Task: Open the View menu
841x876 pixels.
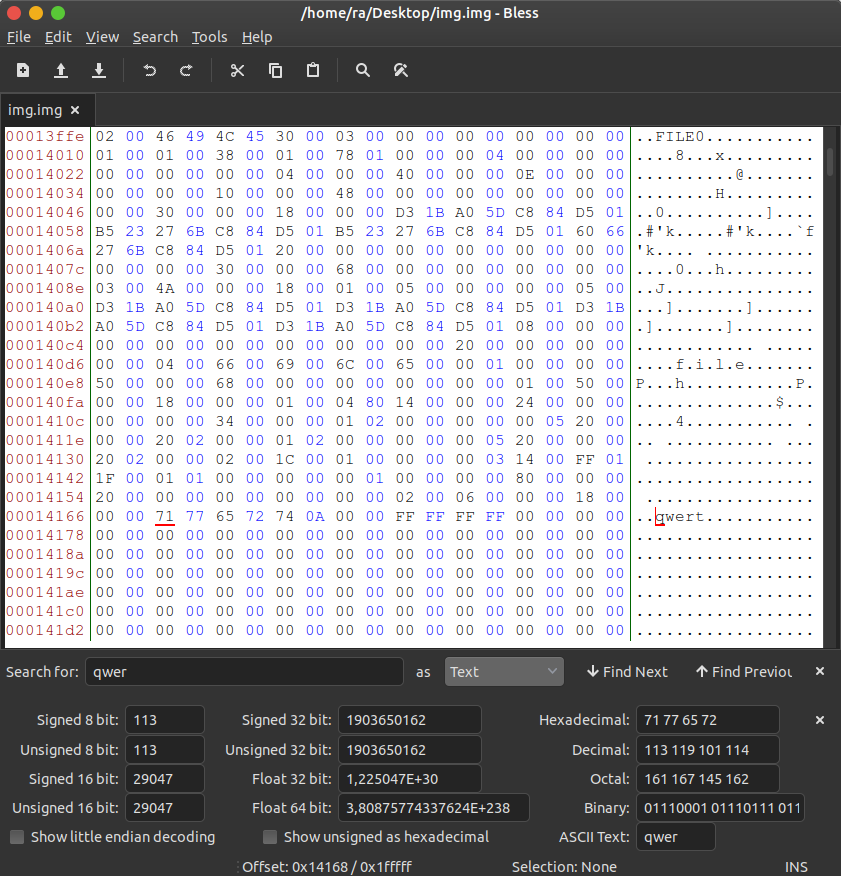Action: [x=102, y=37]
